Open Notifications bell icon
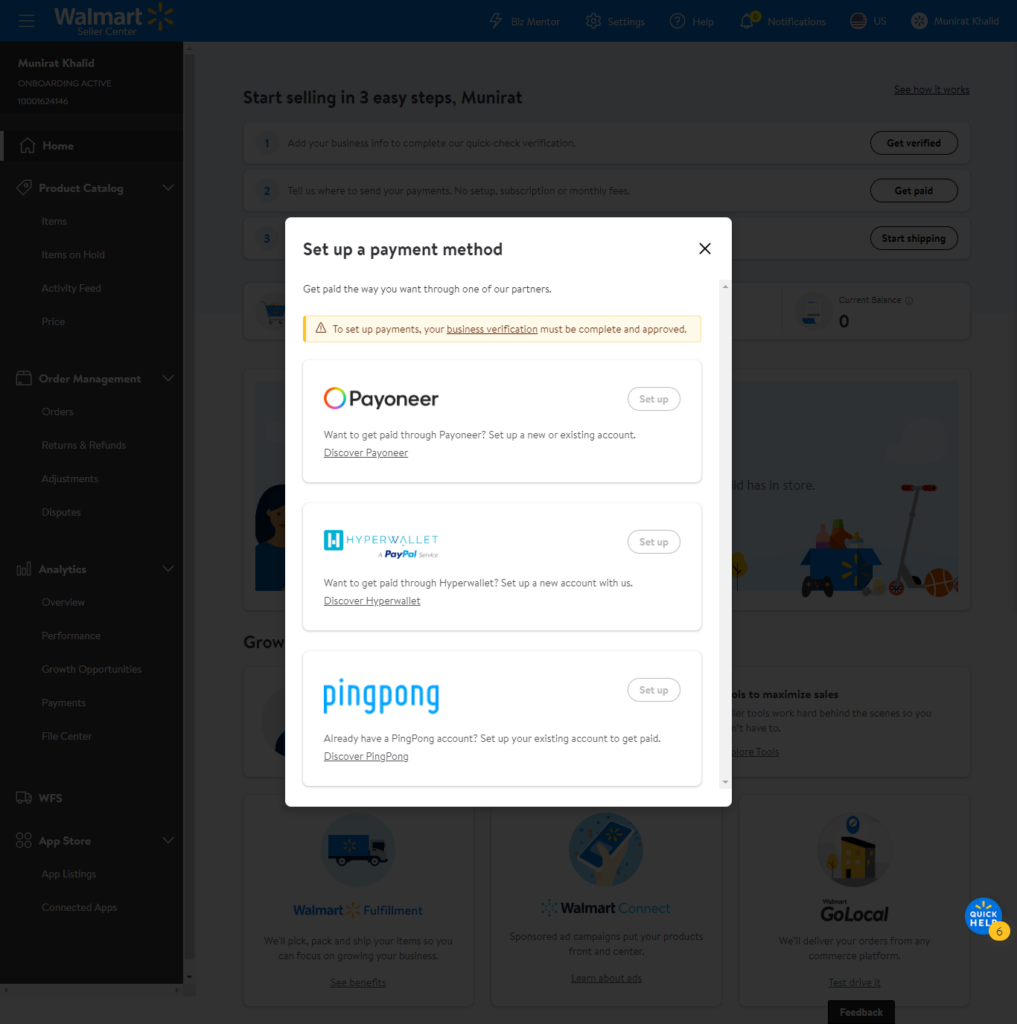Image resolution: width=1017 pixels, height=1024 pixels. pyautogui.click(x=747, y=21)
